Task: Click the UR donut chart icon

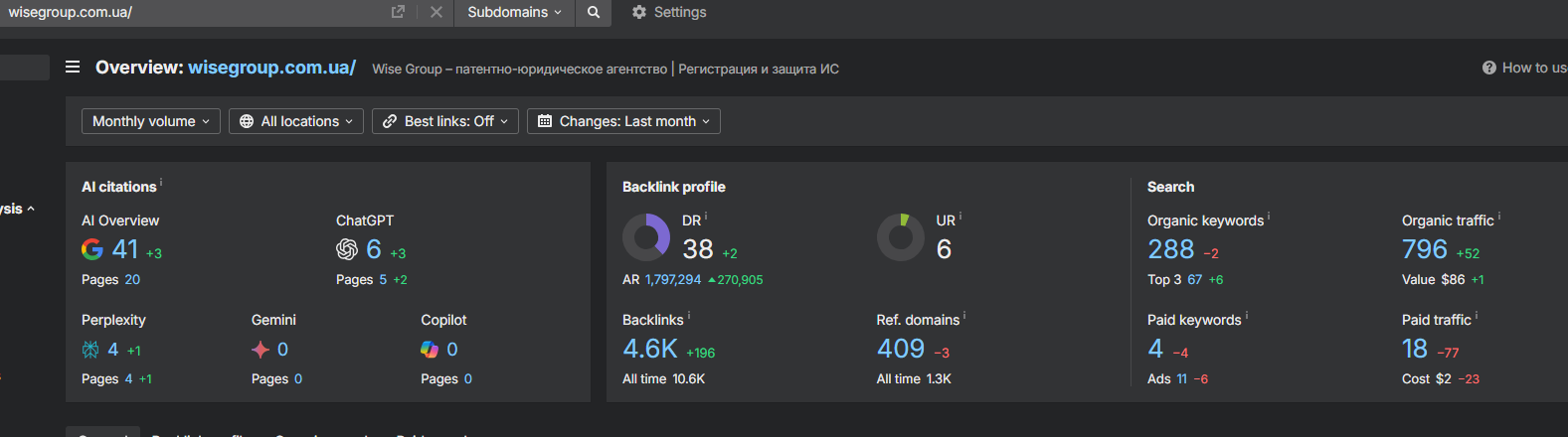Action: 901,237
